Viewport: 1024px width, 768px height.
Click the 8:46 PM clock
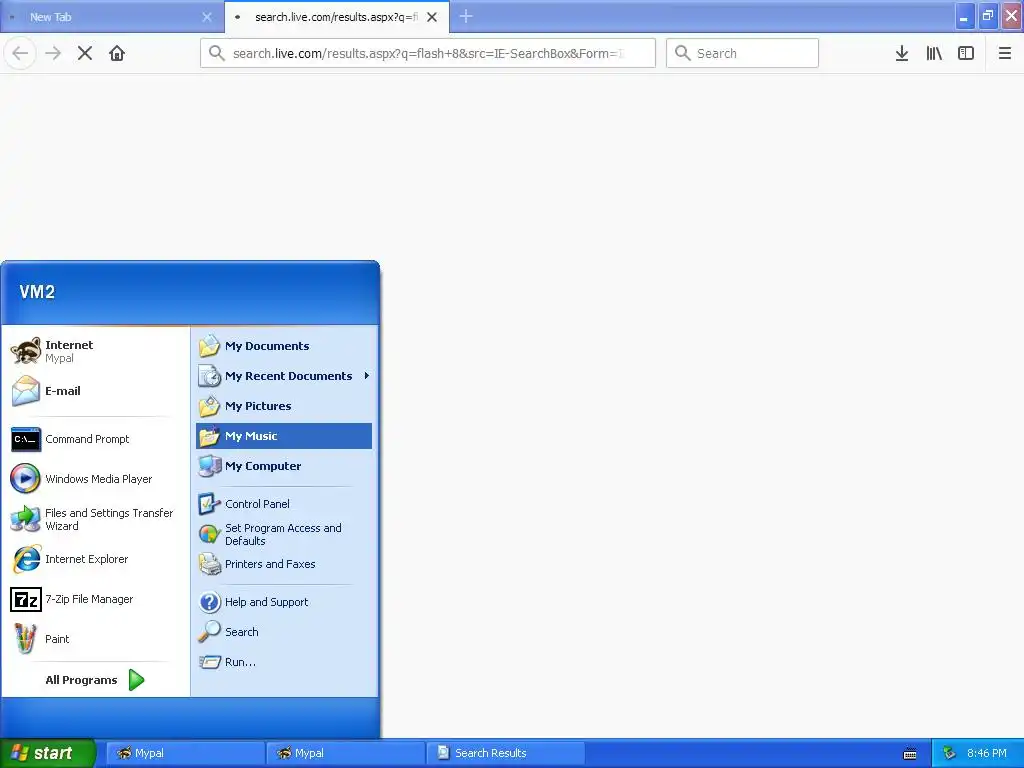pos(987,753)
